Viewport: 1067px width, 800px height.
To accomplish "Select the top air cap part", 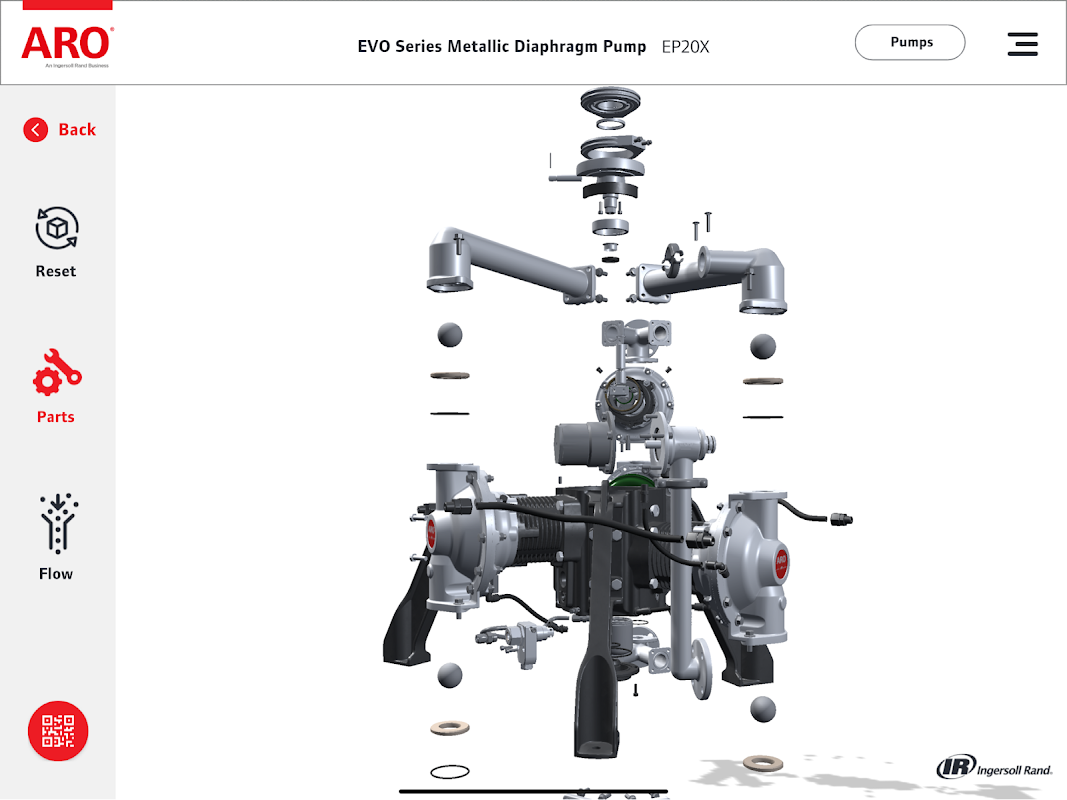I will coord(610,102).
